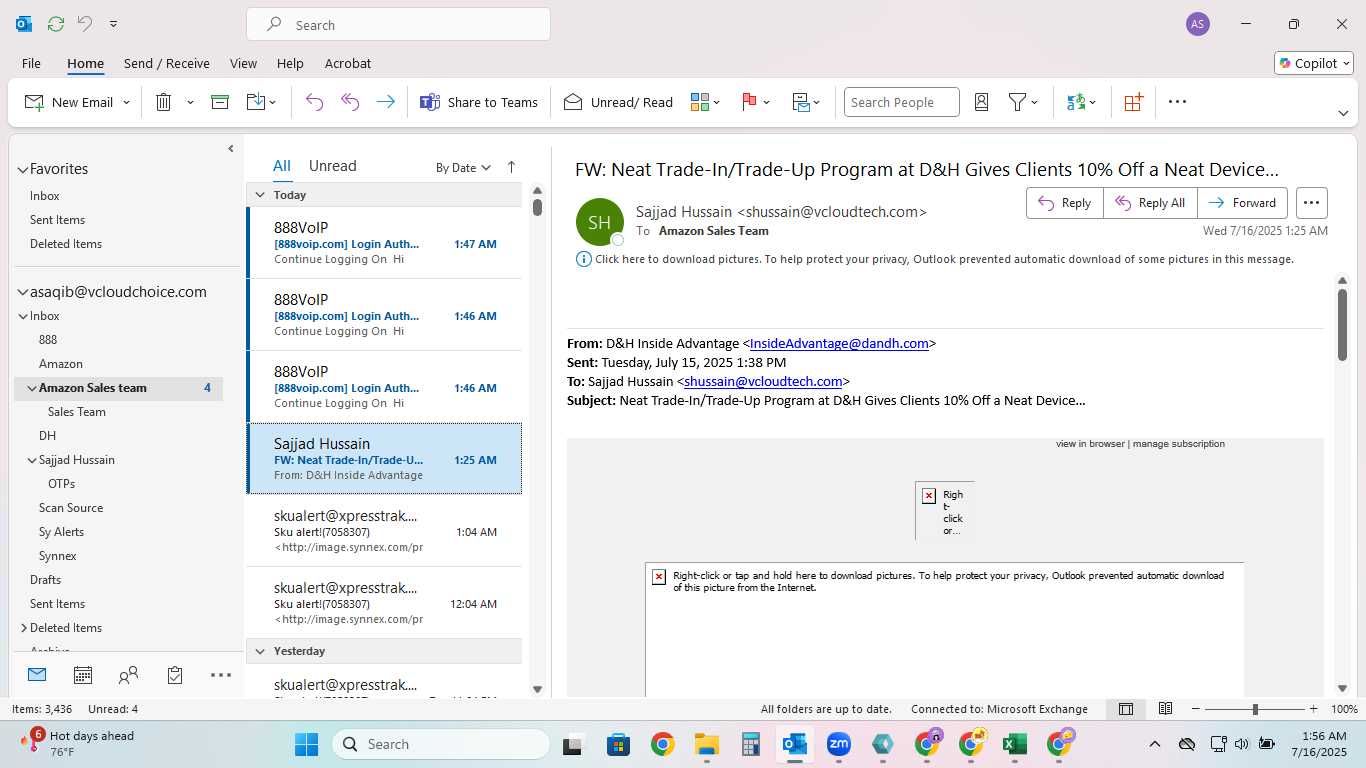
Task: Open the Delete trash can icon
Action: click(163, 102)
